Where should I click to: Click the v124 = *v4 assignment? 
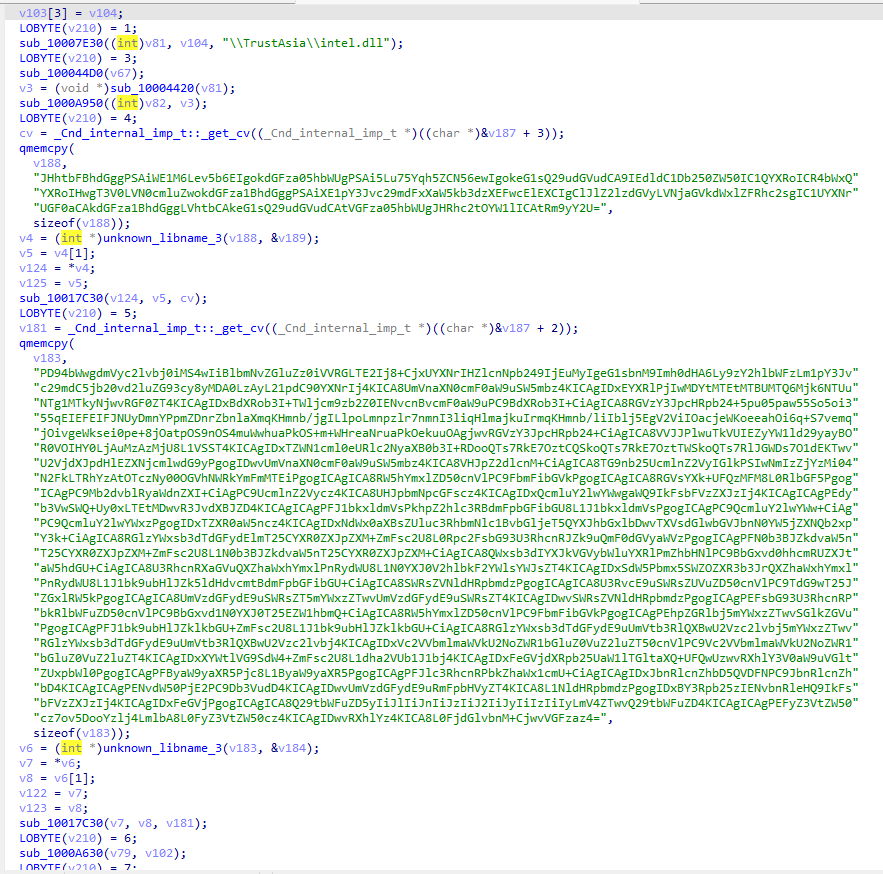[x=57, y=269]
